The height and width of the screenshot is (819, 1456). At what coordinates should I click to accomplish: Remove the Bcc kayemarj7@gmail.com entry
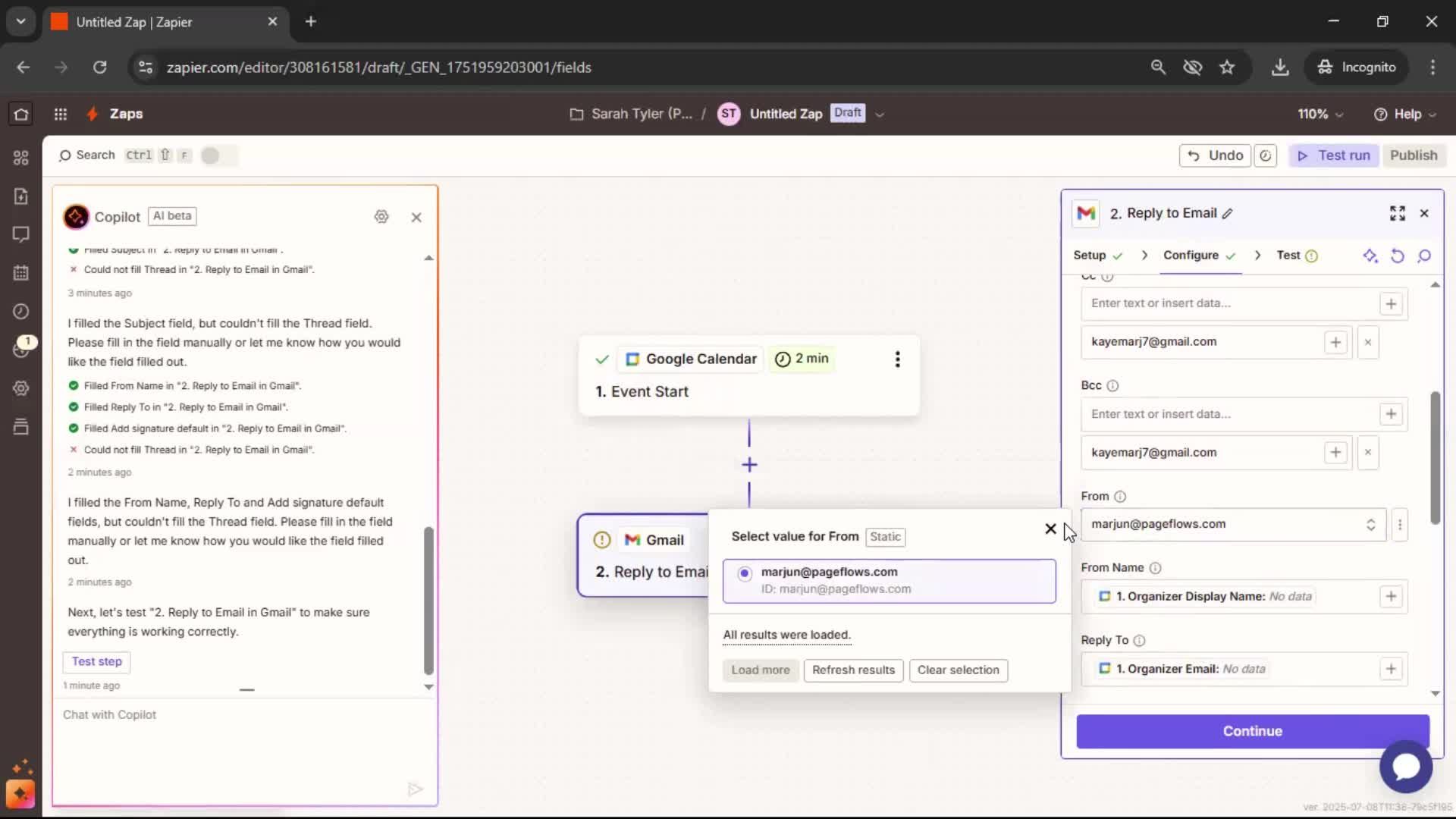click(1368, 453)
